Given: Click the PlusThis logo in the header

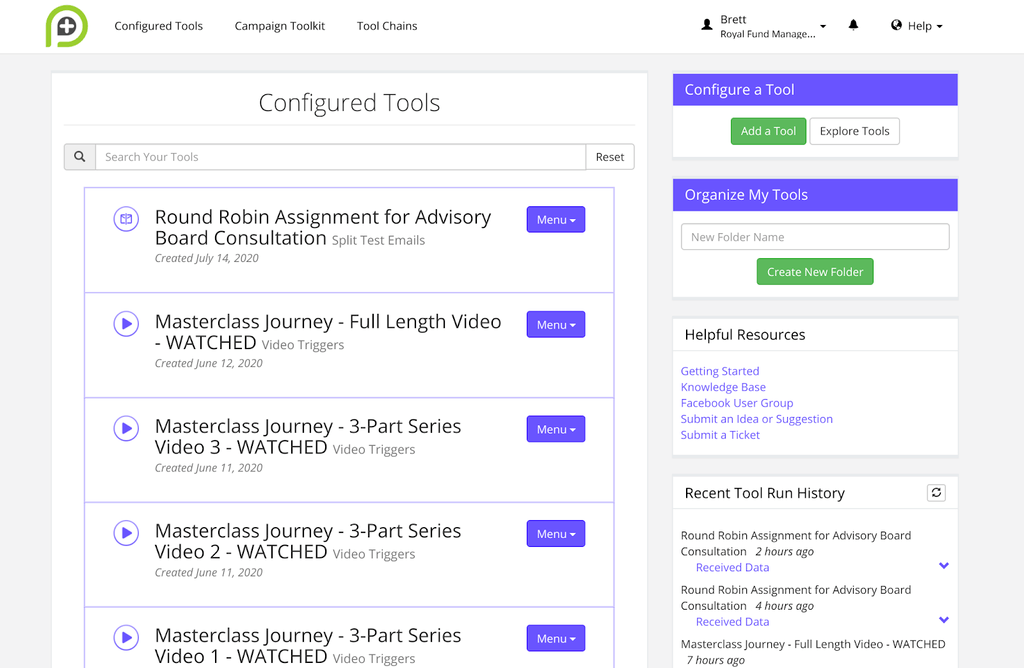Looking at the screenshot, I should [x=66, y=26].
